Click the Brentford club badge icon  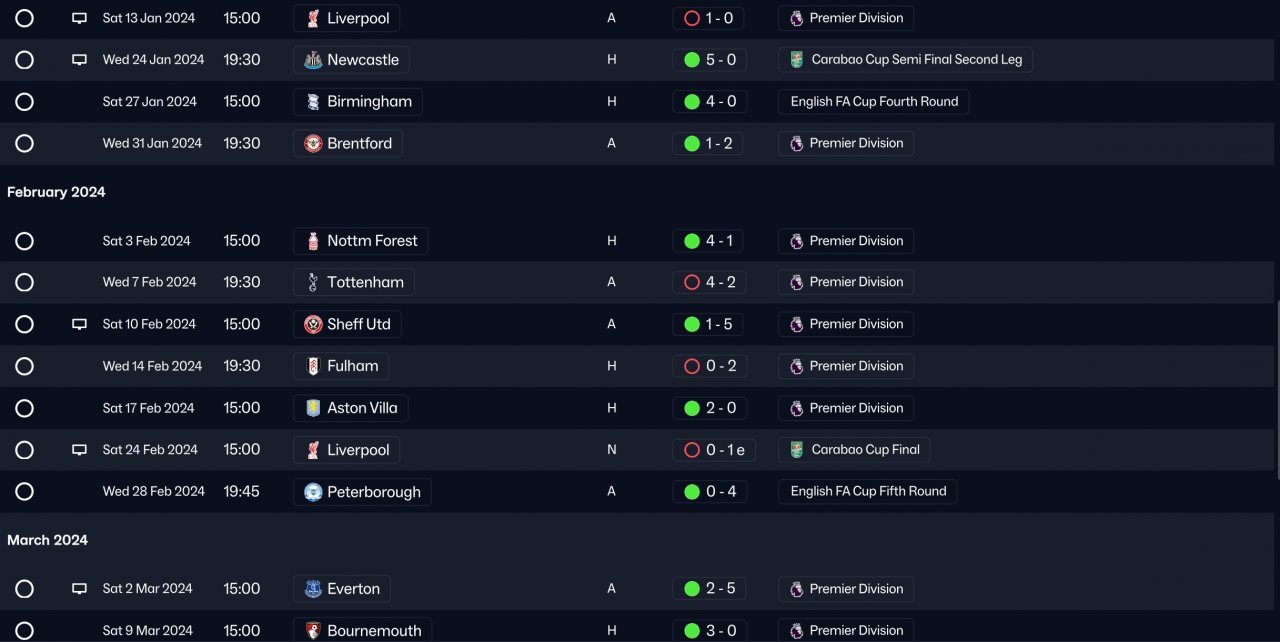click(313, 144)
